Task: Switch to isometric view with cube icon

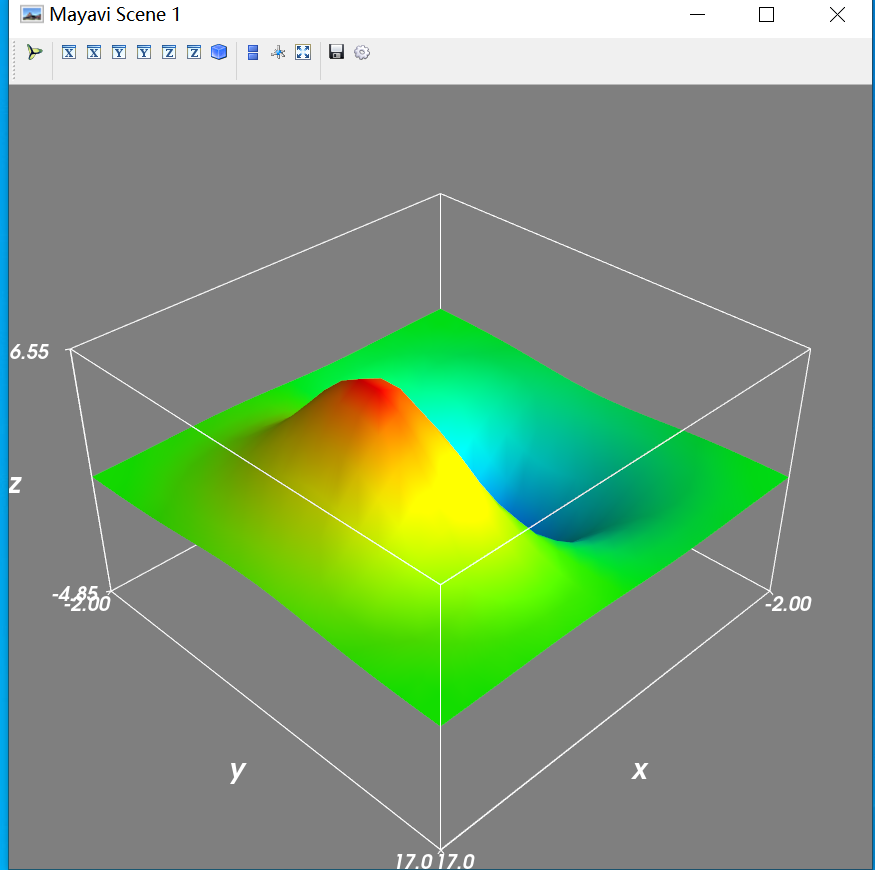Action: click(218, 52)
